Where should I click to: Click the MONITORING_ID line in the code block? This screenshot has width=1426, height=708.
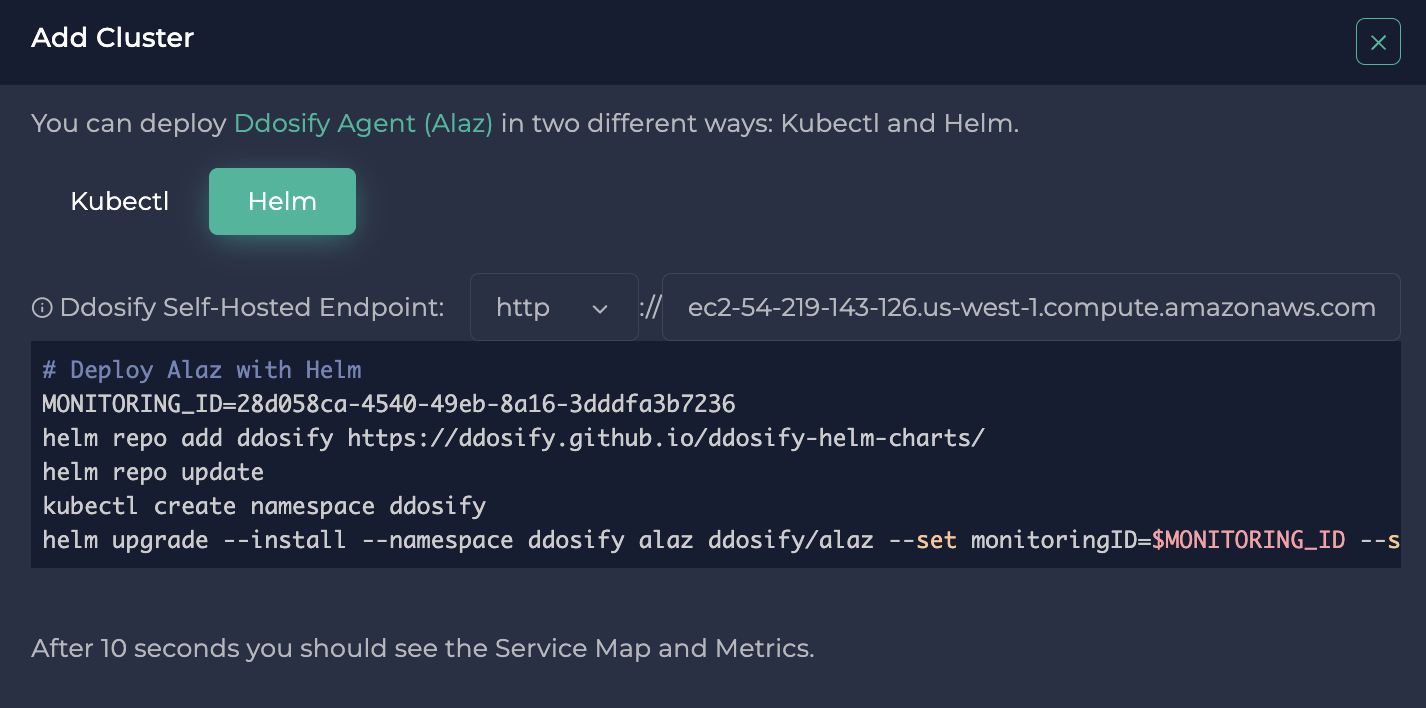coord(388,404)
